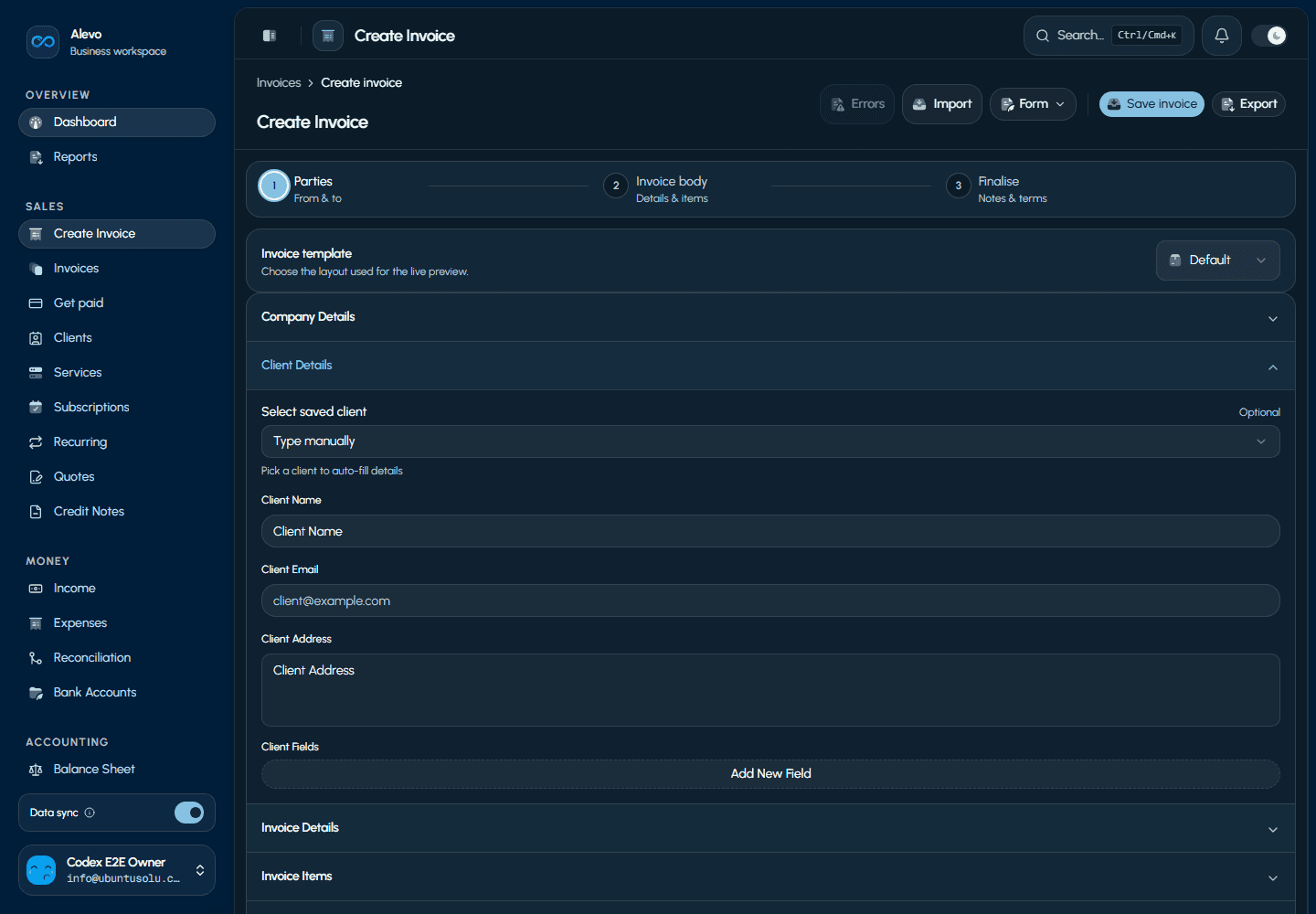Screen dimensions: 1316x914
Task: Click the Invoices sidebar icon
Action: click(36, 269)
